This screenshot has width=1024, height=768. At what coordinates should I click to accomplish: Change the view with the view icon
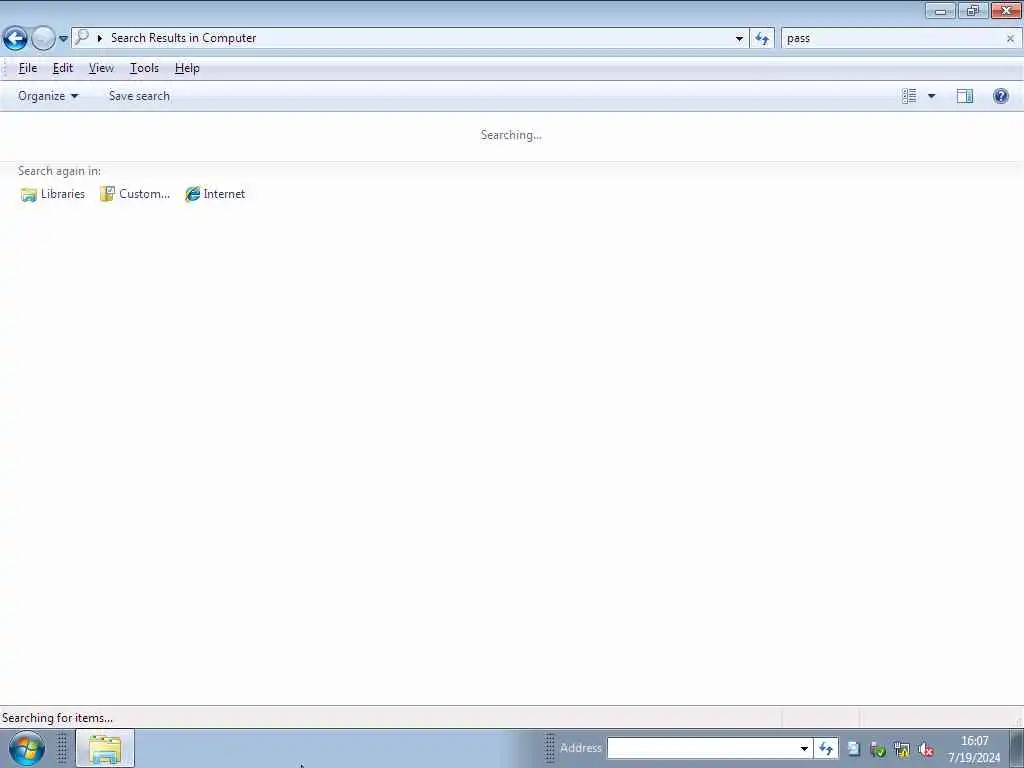click(x=909, y=96)
